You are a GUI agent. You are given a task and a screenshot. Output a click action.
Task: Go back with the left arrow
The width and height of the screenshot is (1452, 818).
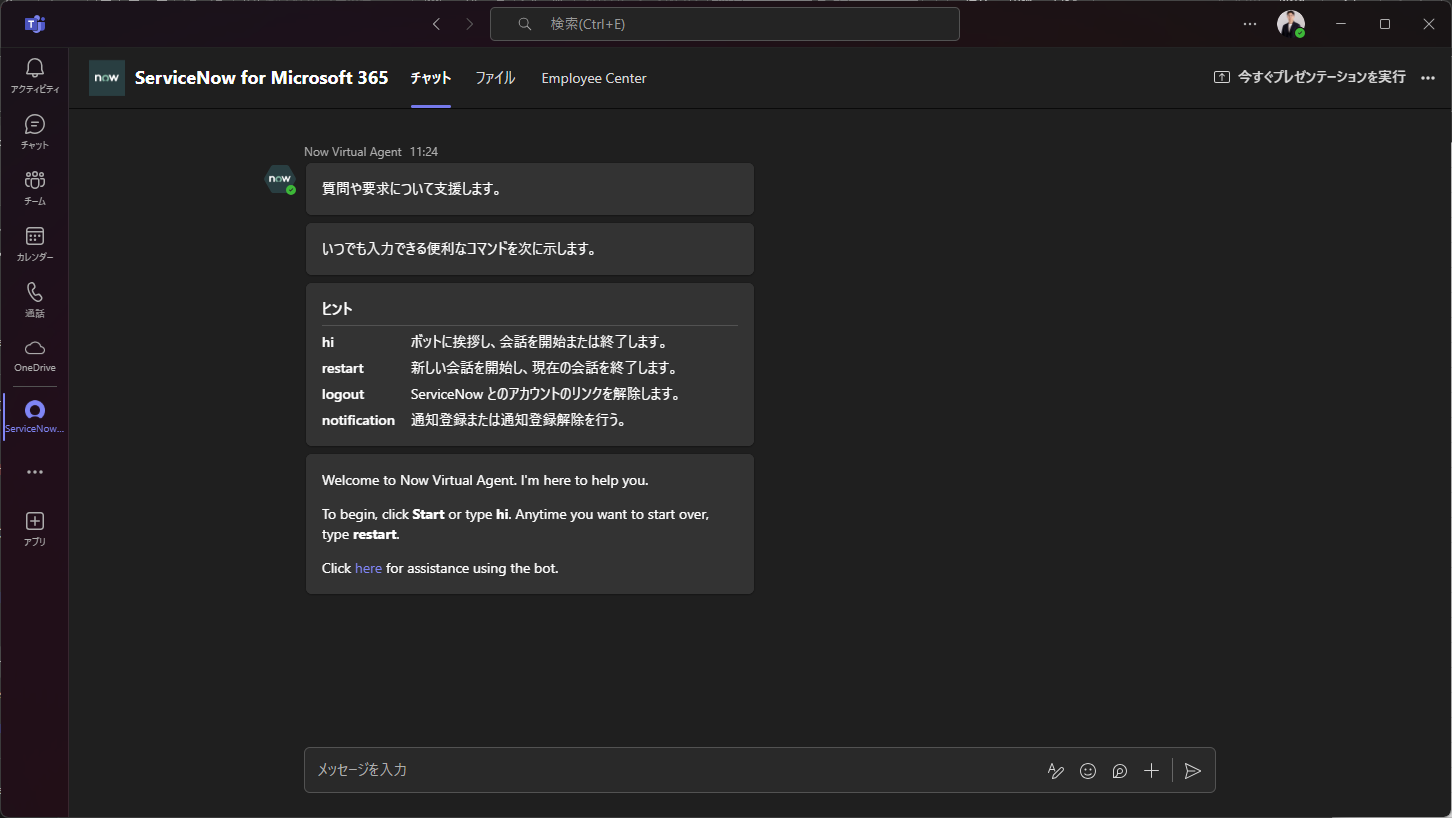click(436, 24)
